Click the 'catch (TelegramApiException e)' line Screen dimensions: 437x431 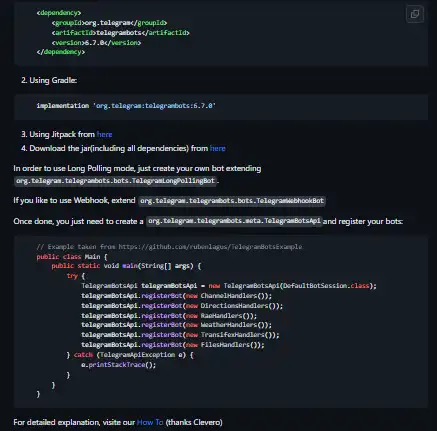(x=130, y=355)
